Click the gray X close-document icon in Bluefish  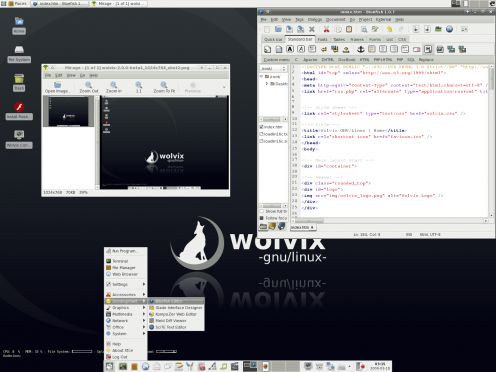tap(312, 29)
